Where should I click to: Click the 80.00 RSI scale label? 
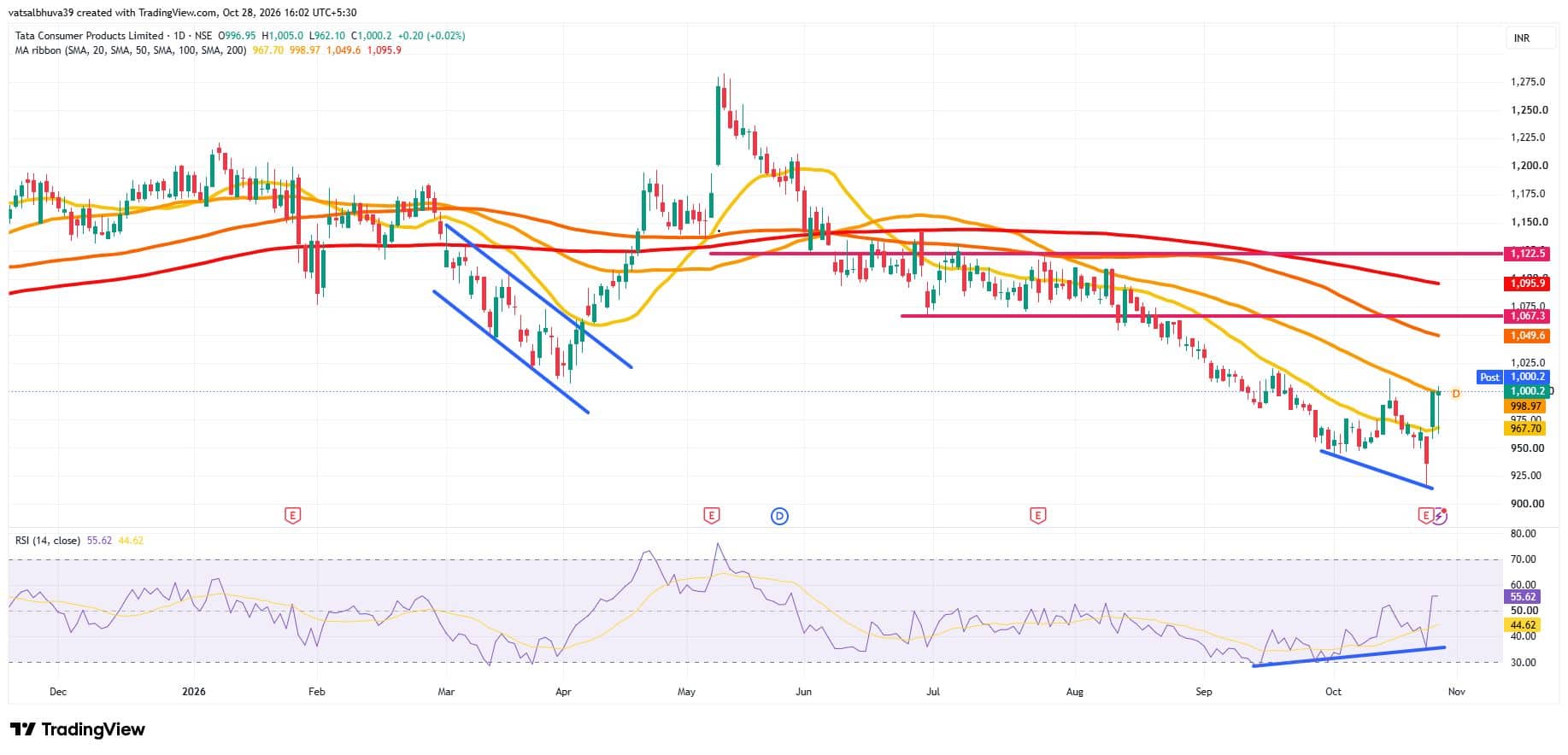click(1524, 534)
